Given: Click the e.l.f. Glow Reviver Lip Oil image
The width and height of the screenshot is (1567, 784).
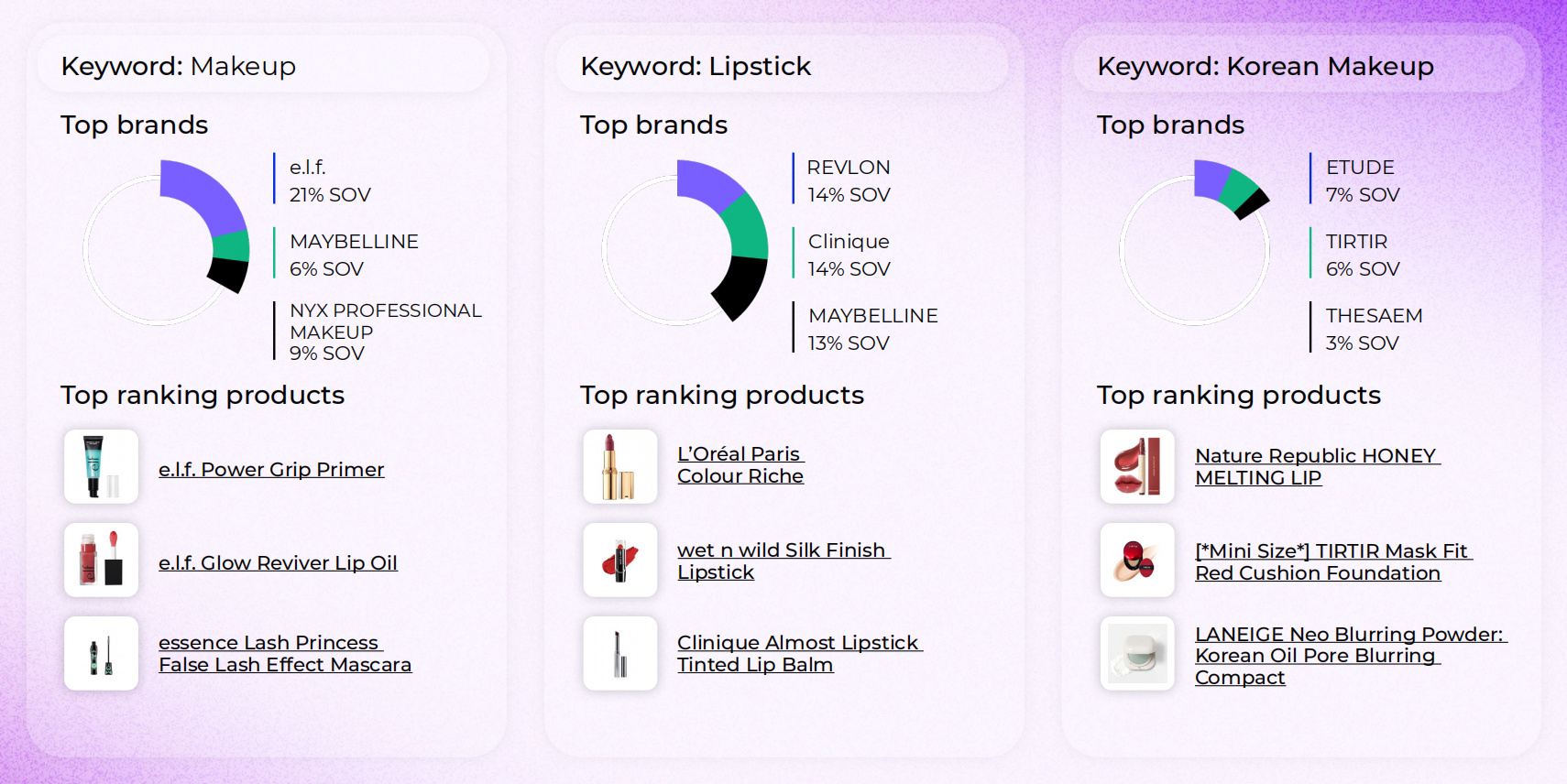Looking at the screenshot, I should (x=101, y=561).
